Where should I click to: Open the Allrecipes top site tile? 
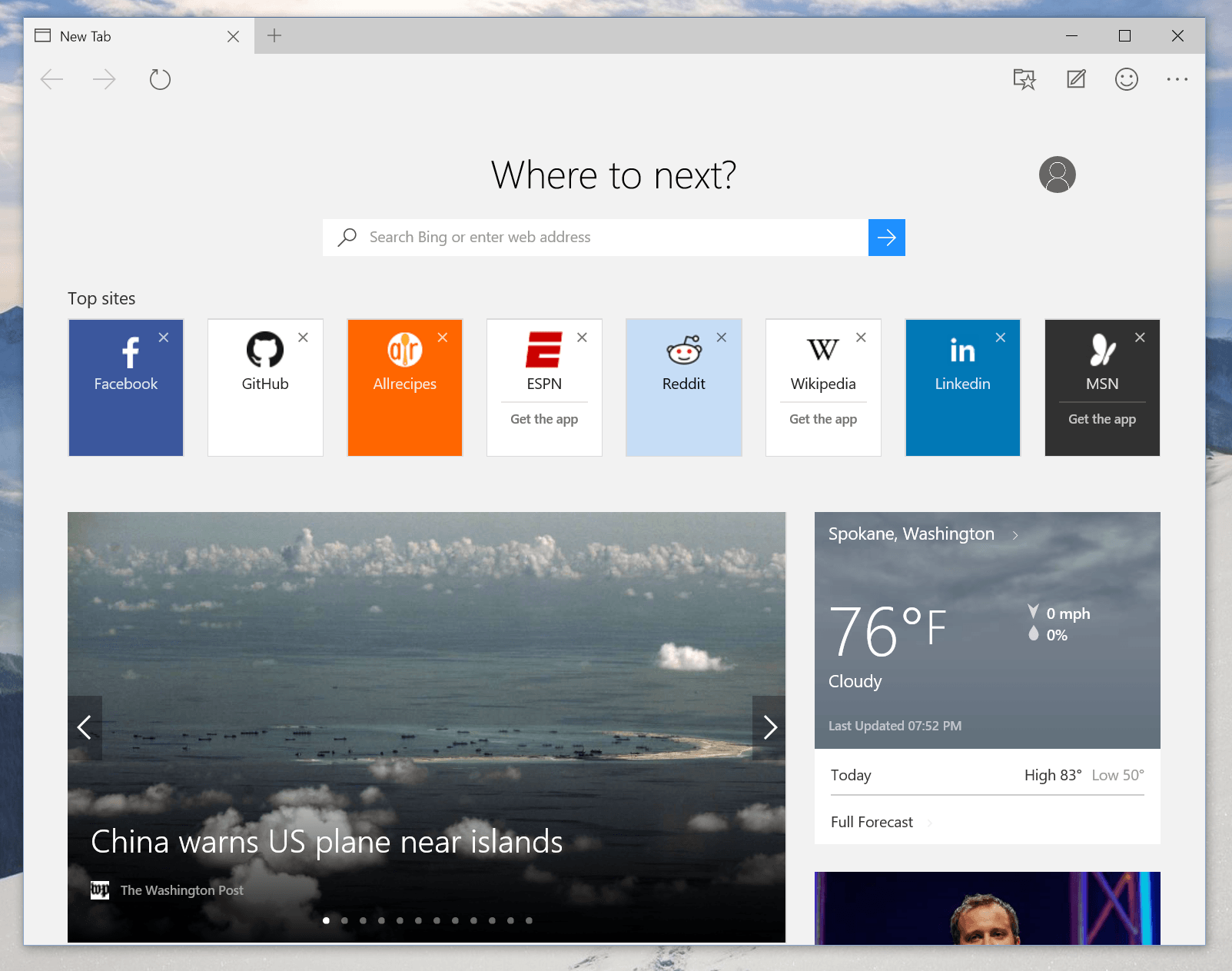click(405, 387)
